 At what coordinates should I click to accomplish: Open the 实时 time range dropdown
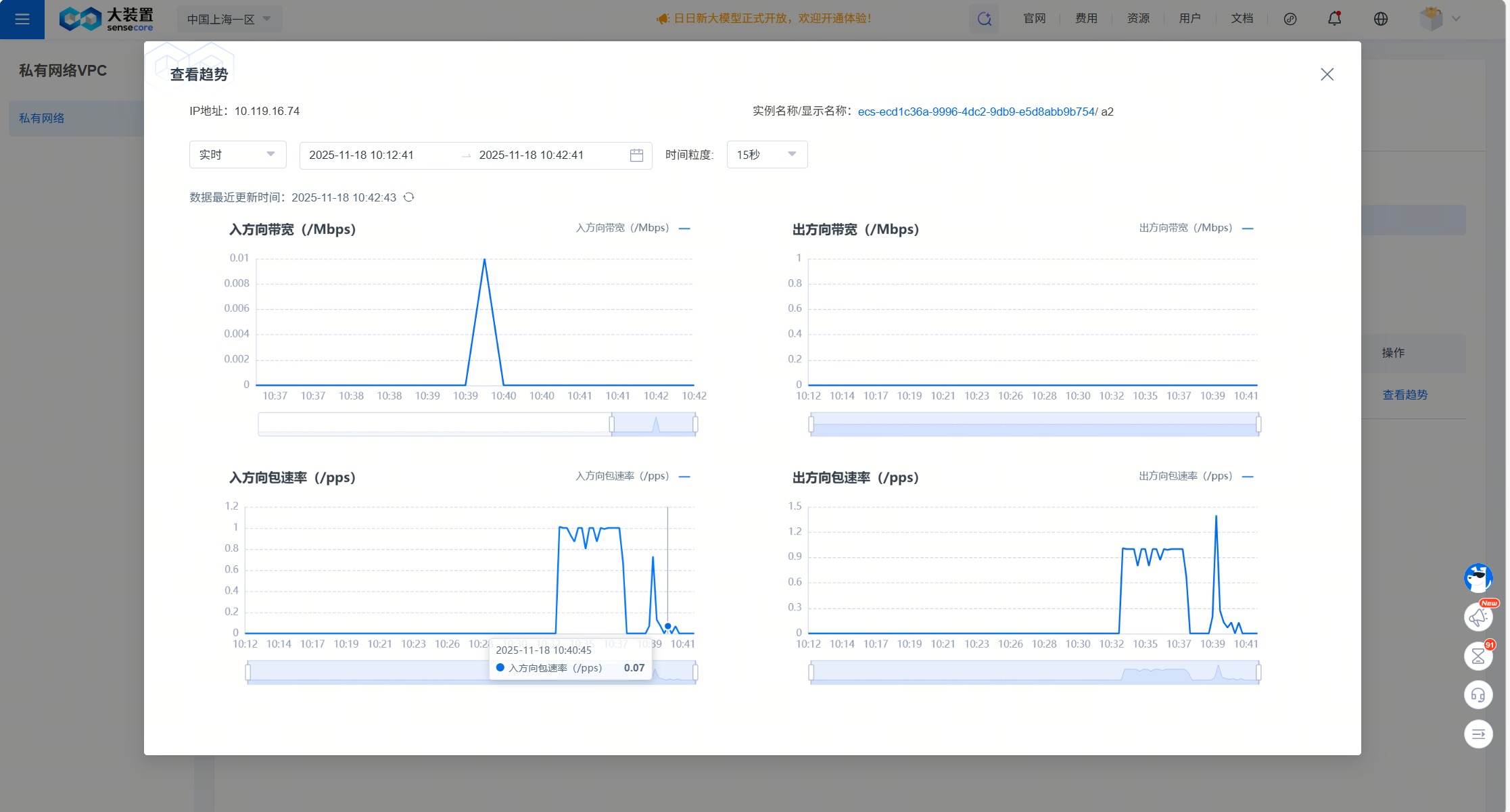(x=237, y=155)
